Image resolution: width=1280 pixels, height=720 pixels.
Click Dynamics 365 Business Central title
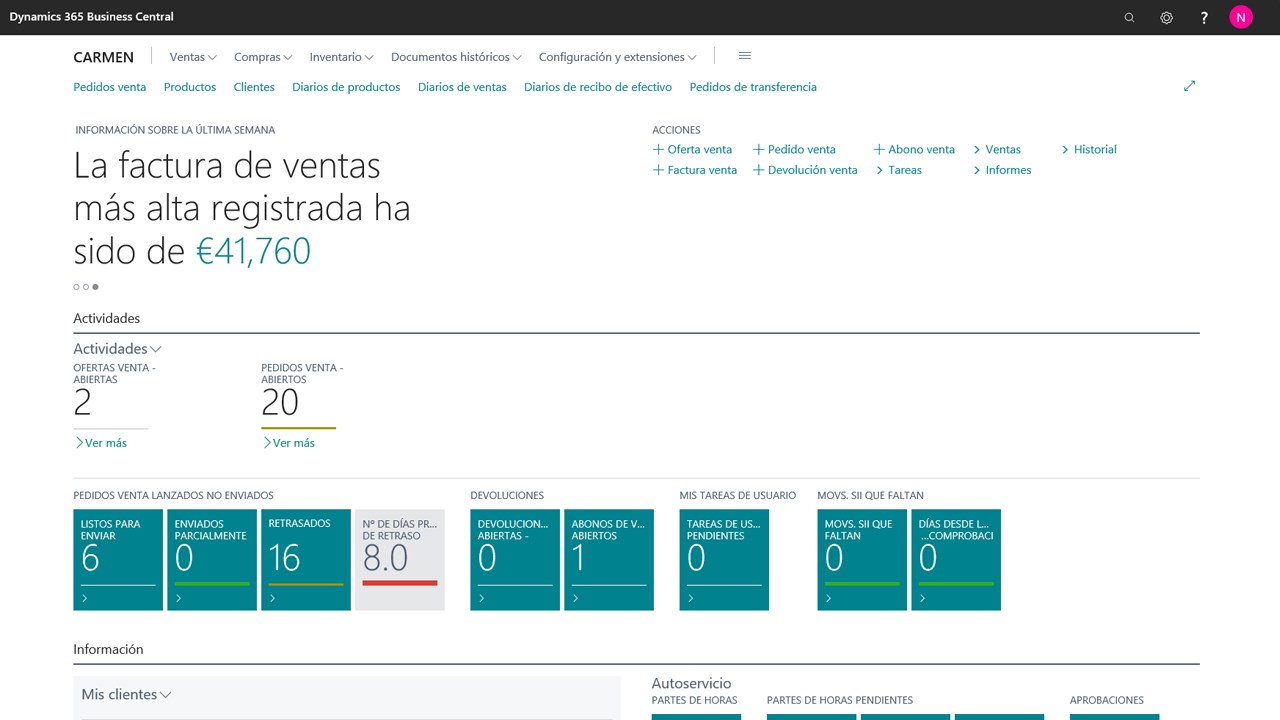[92, 17]
